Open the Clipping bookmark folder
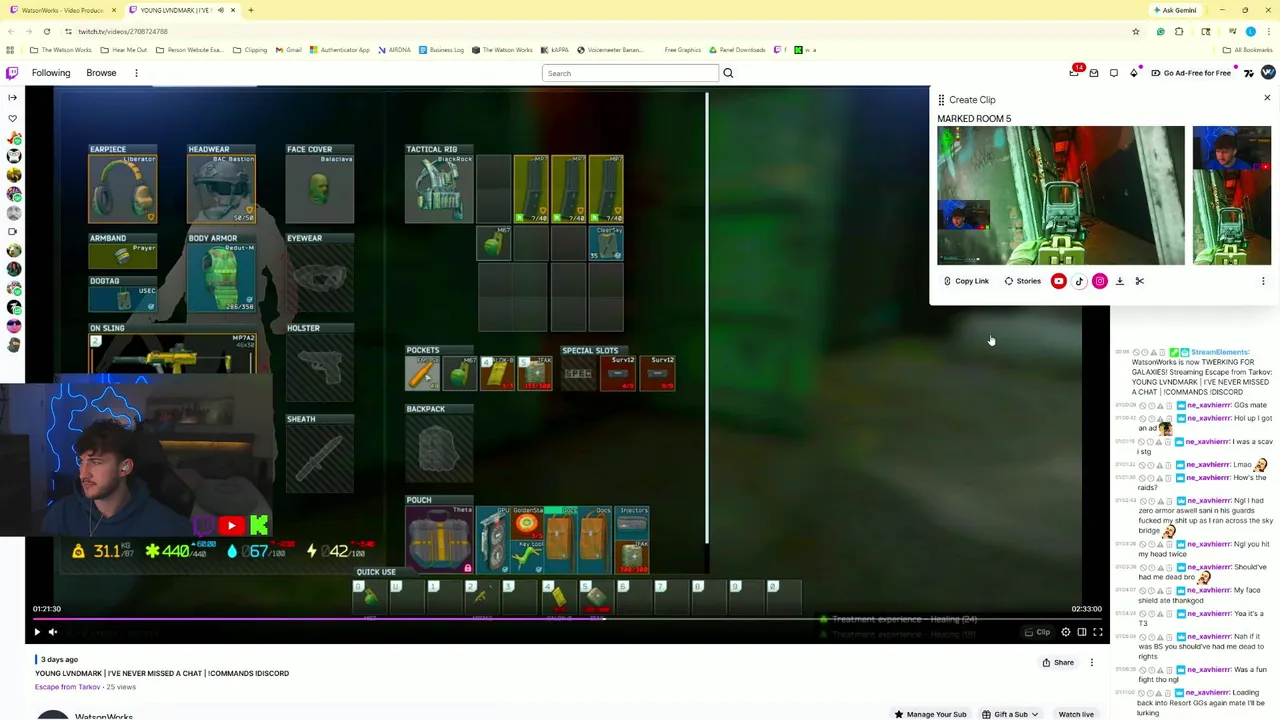This screenshot has height=720, width=1280. click(250, 50)
